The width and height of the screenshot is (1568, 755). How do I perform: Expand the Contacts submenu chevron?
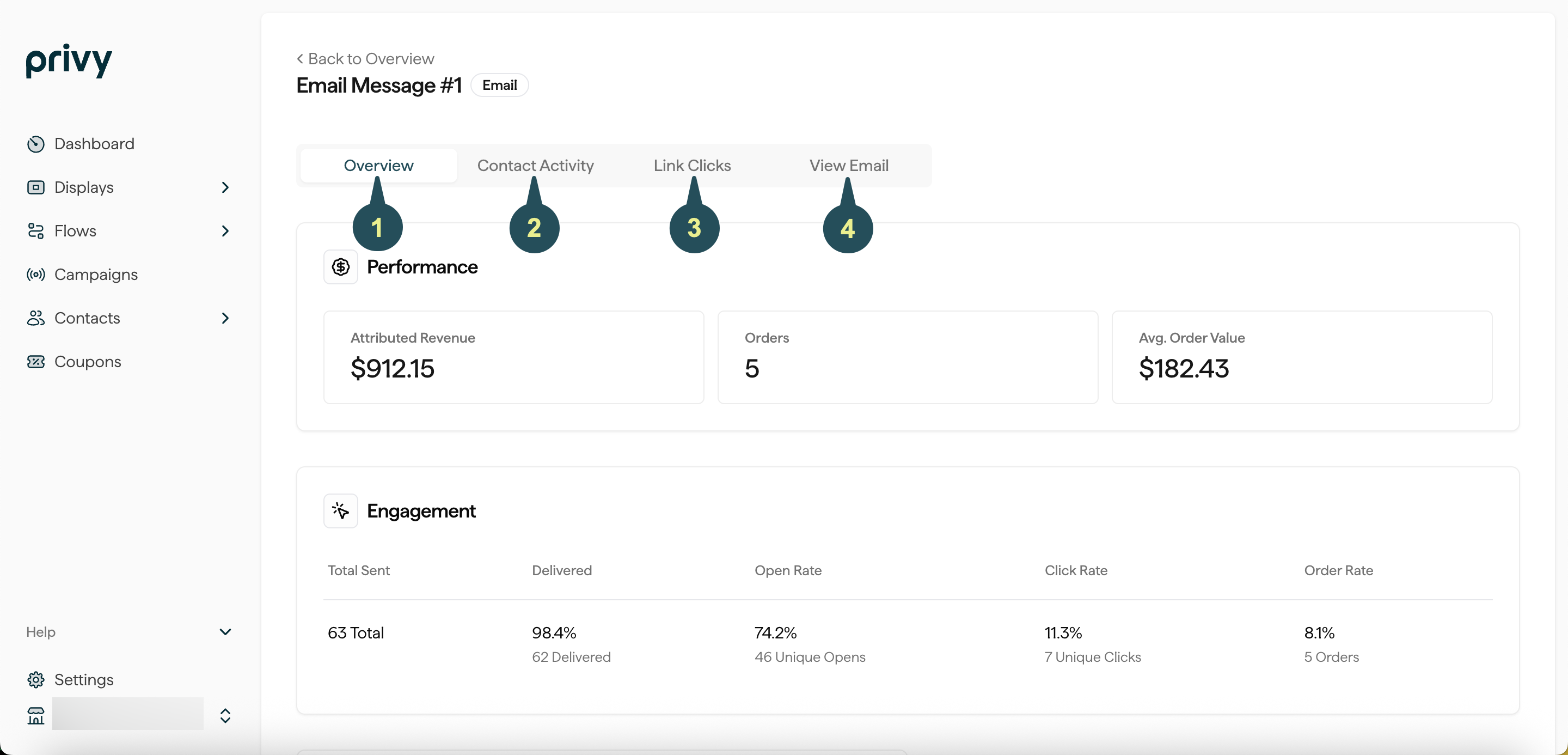(225, 318)
